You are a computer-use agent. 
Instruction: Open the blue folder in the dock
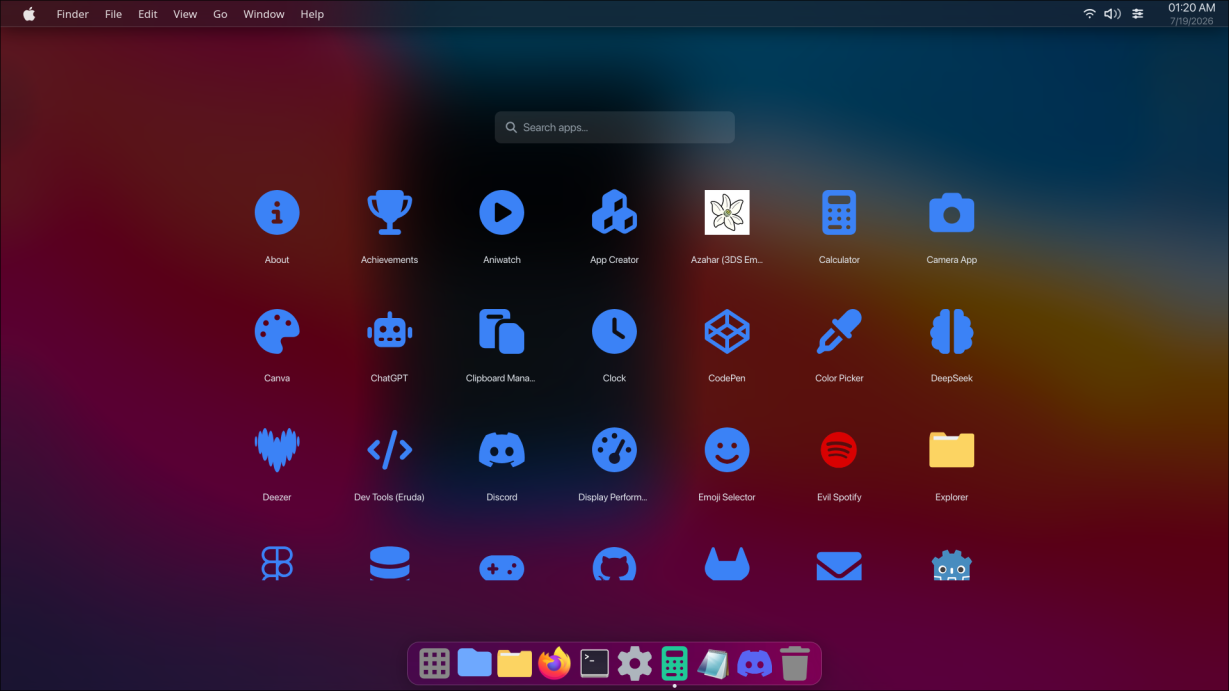coord(475,663)
